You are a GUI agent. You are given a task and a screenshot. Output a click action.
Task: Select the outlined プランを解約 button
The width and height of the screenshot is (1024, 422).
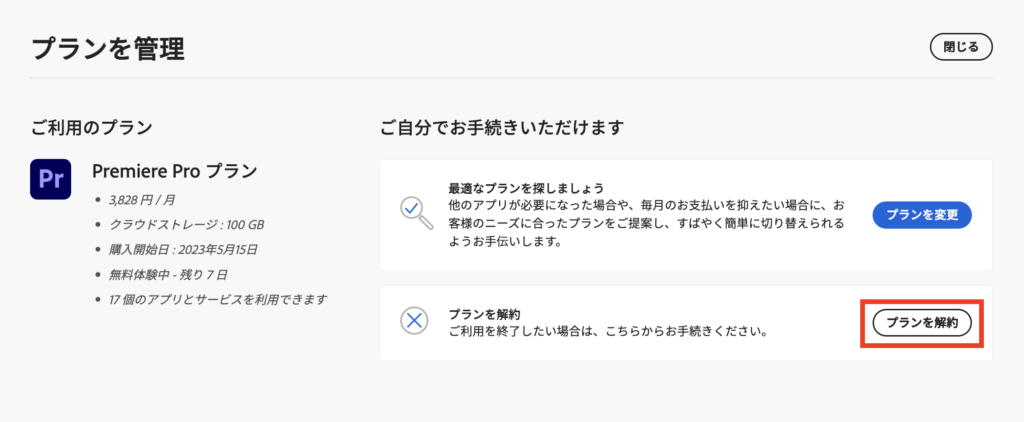(x=922, y=323)
